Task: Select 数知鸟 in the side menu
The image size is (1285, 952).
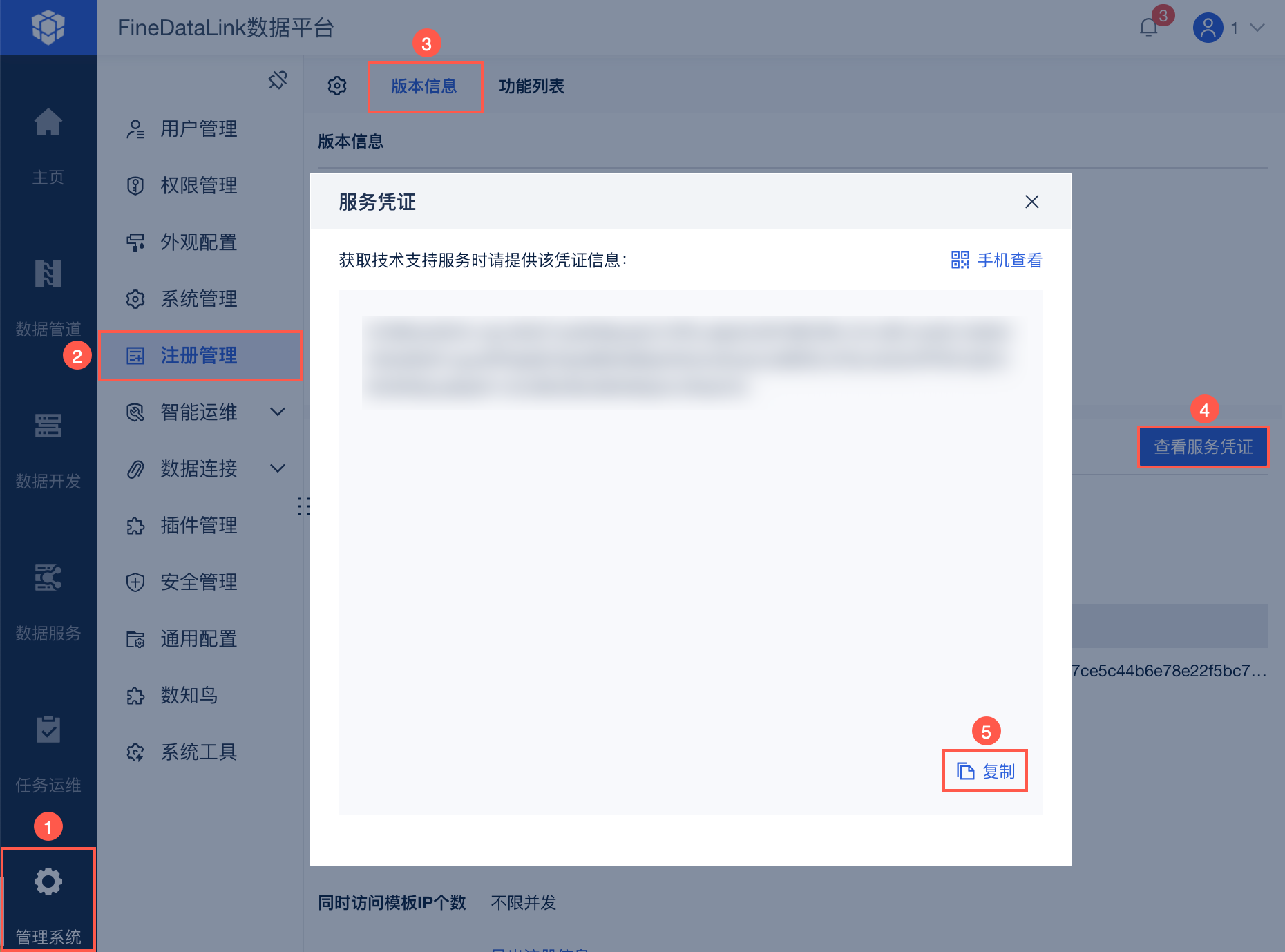Action: 199,696
